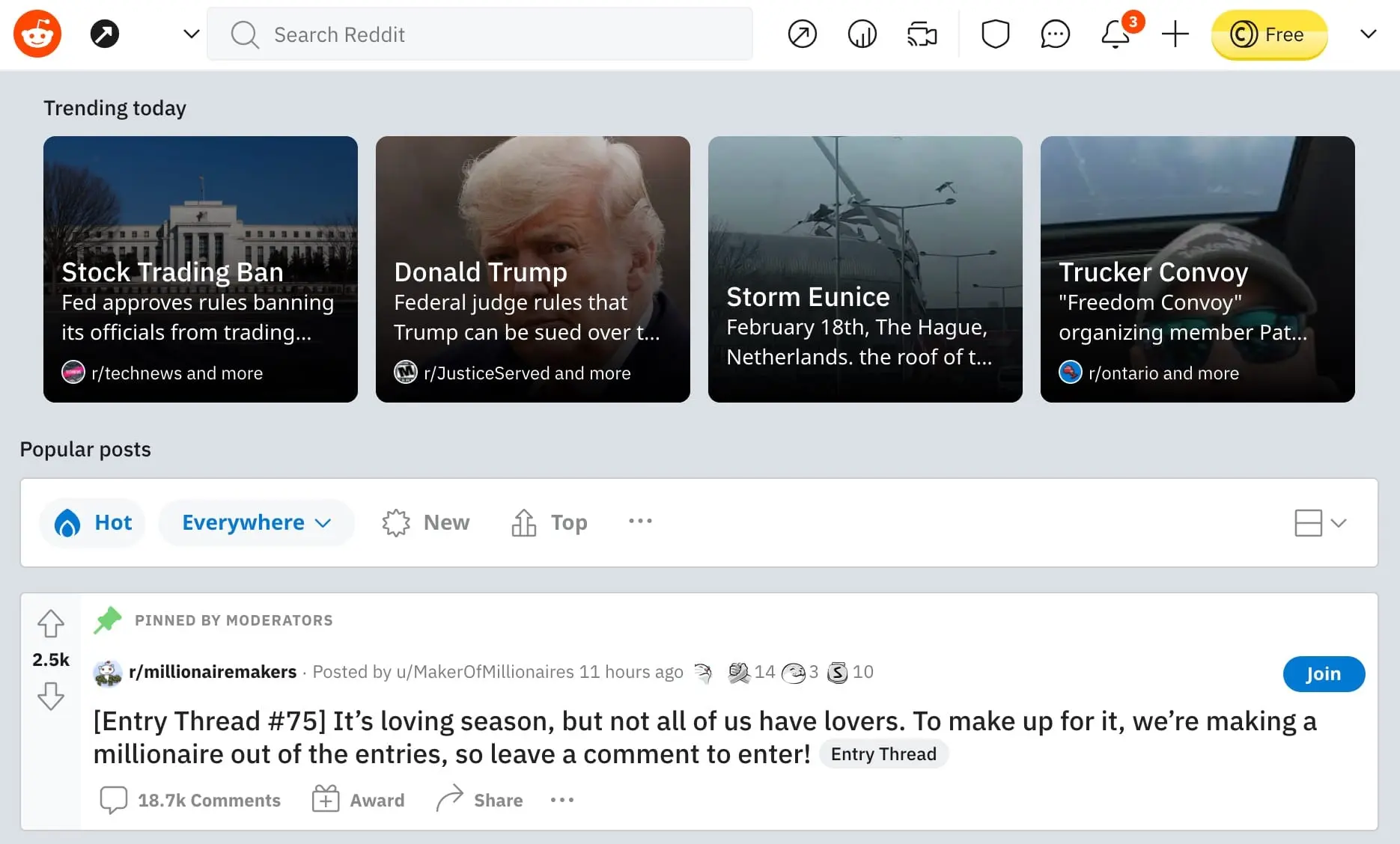Viewport: 1400px width, 844px height.
Task: Open the Trucker Convoy trending card
Action: tap(1198, 269)
